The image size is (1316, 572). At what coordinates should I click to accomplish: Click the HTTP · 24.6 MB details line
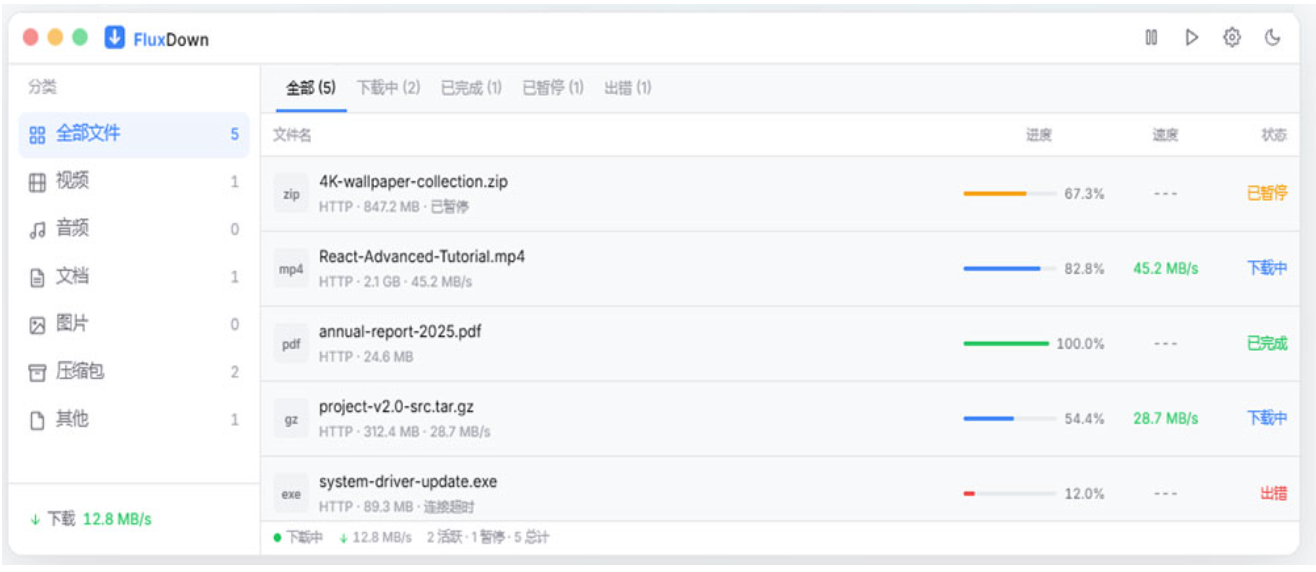tap(366, 357)
